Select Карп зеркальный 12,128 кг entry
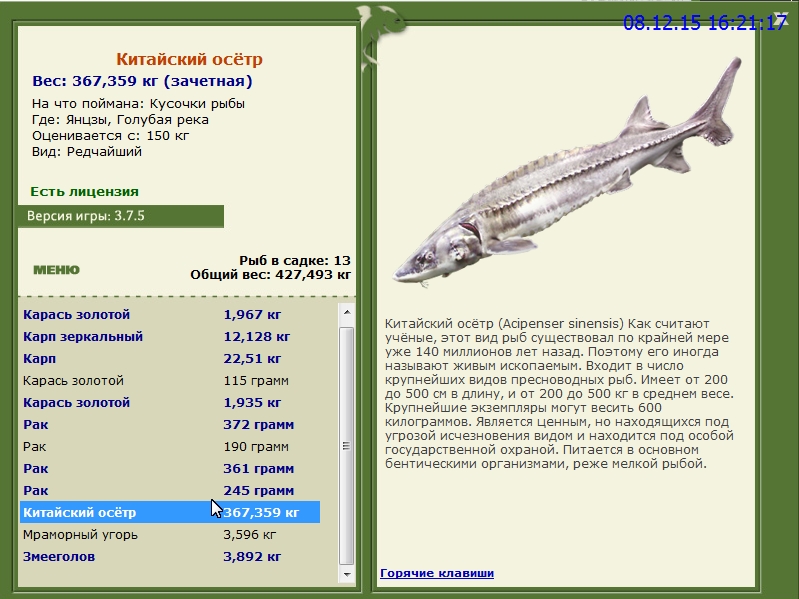799x599 pixels. (170, 336)
